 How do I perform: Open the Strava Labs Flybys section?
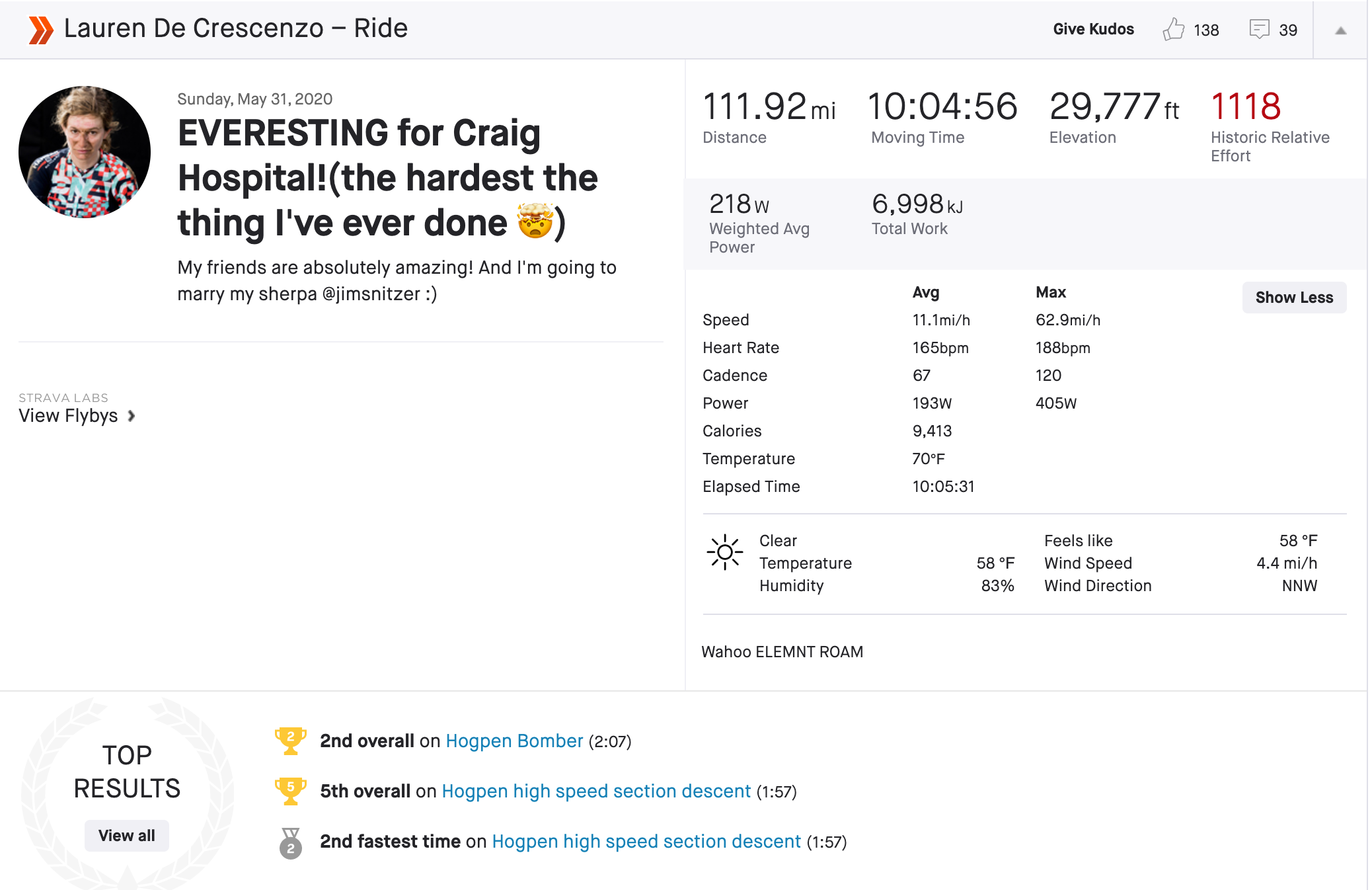coord(68,415)
